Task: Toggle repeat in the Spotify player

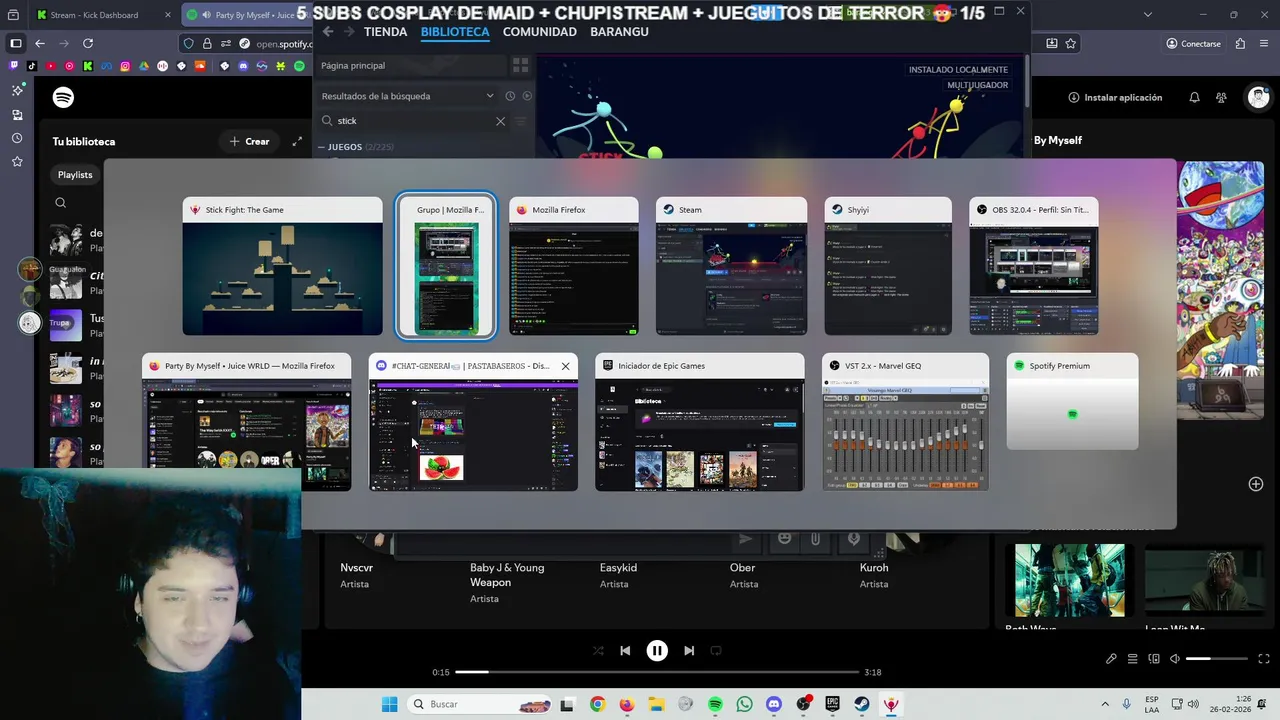Action: (716, 650)
